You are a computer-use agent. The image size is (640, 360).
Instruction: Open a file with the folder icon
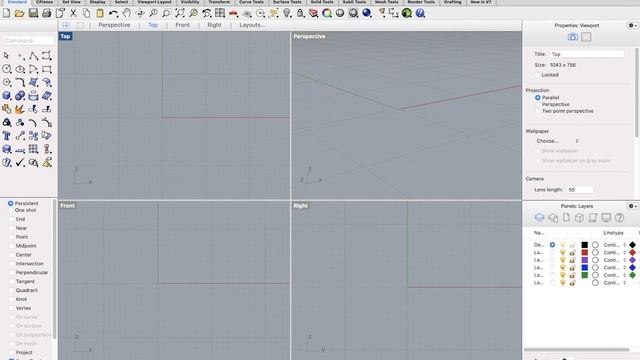19,13
